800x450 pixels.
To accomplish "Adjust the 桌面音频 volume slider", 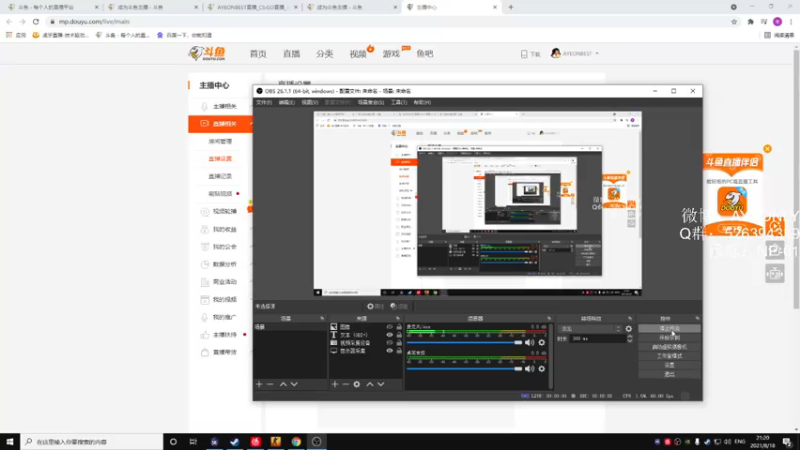I will tap(464, 368).
